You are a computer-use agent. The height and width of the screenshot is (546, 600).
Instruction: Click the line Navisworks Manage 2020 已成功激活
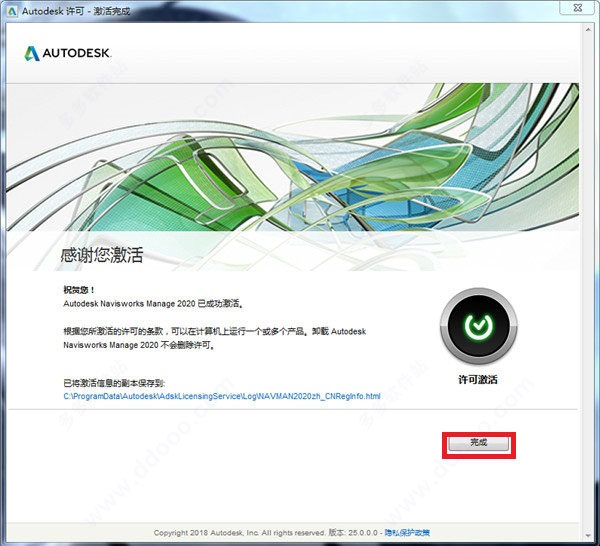(153, 304)
